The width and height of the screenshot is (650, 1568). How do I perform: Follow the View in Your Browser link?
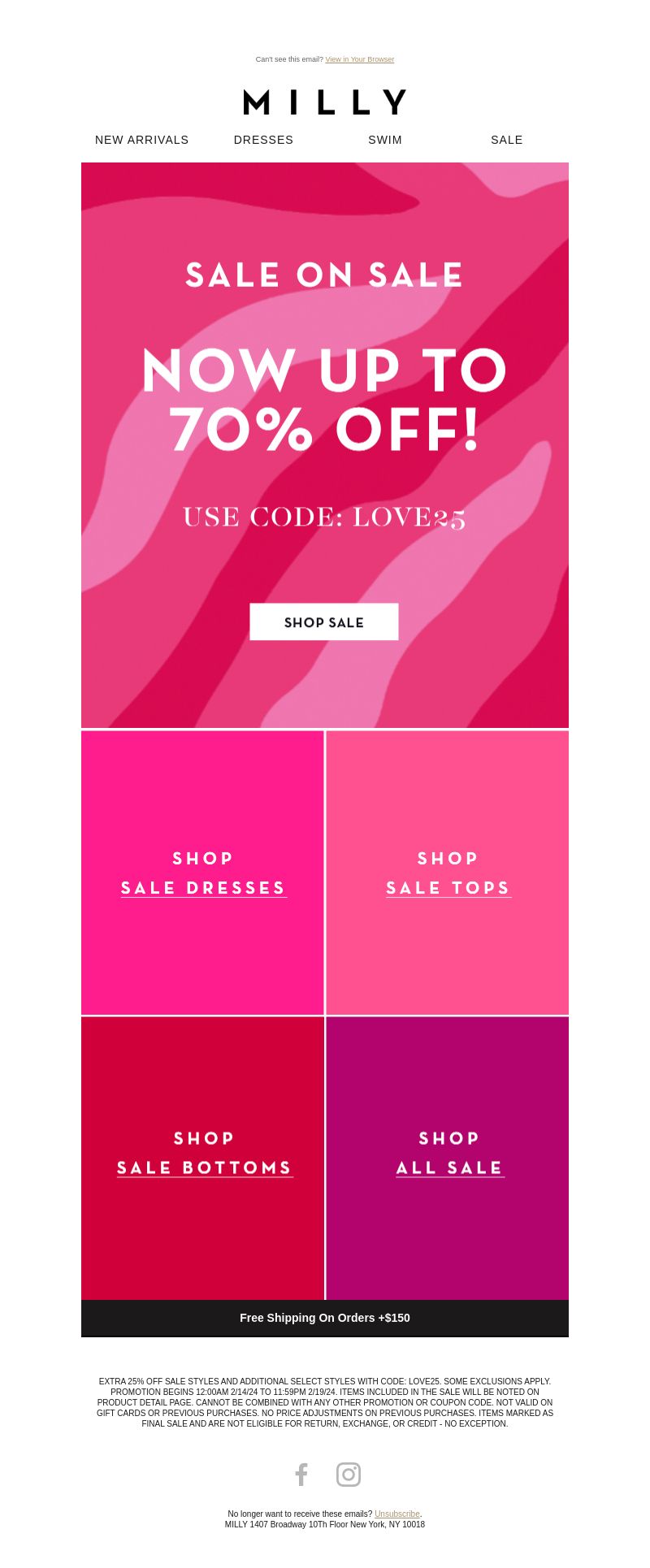pyautogui.click(x=360, y=59)
